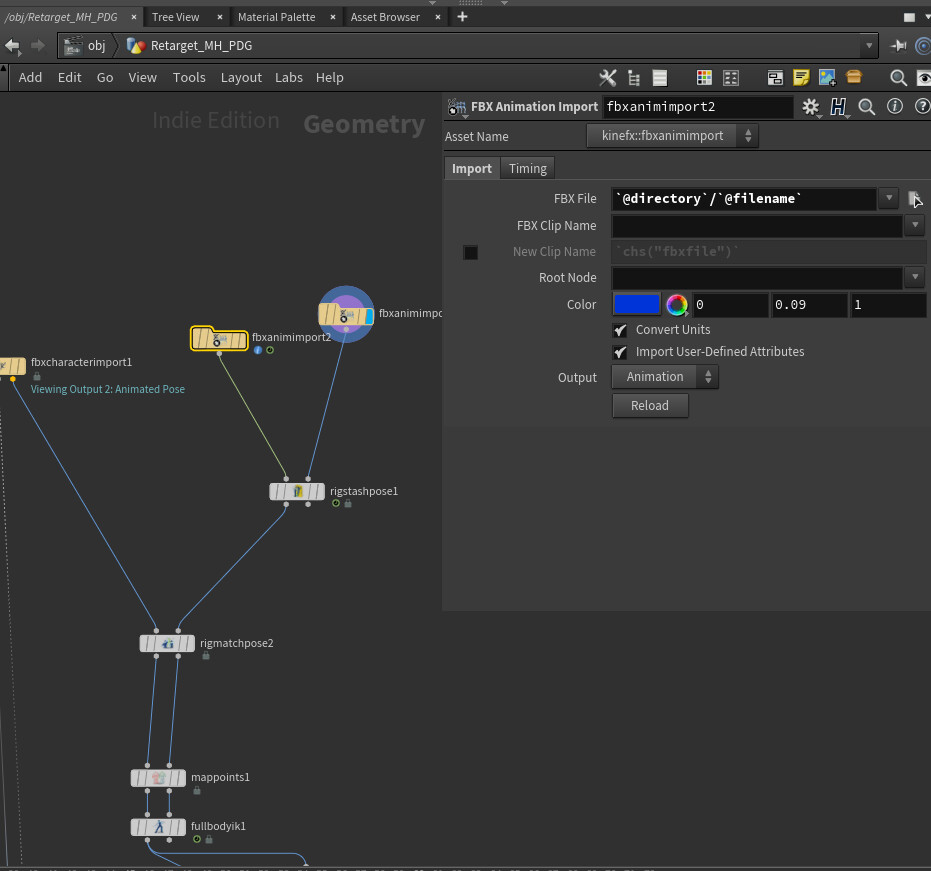Enable the New Clip Name checkbox
The image size is (931, 871).
(470, 252)
